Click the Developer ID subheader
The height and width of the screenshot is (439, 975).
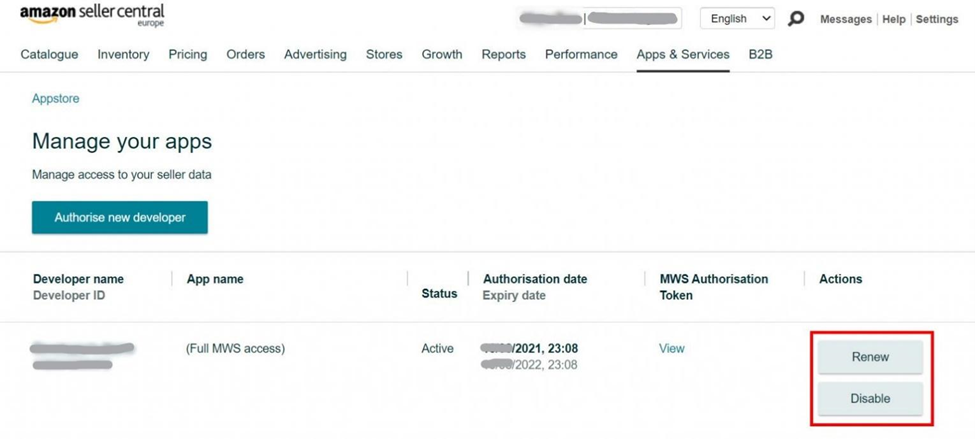[x=69, y=295]
